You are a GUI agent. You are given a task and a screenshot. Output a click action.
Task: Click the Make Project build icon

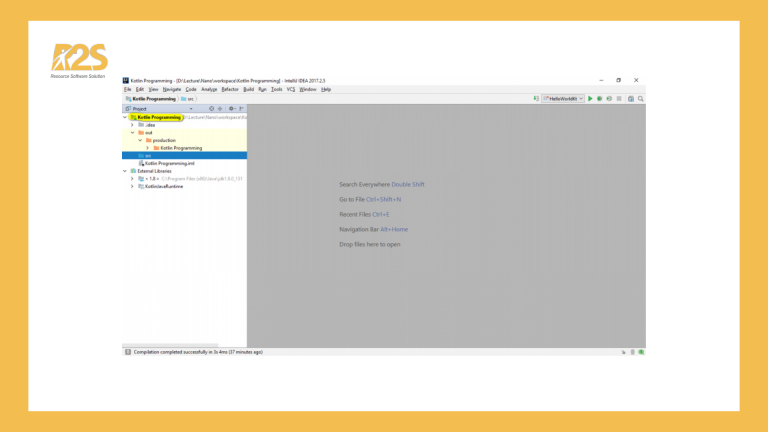(538, 99)
